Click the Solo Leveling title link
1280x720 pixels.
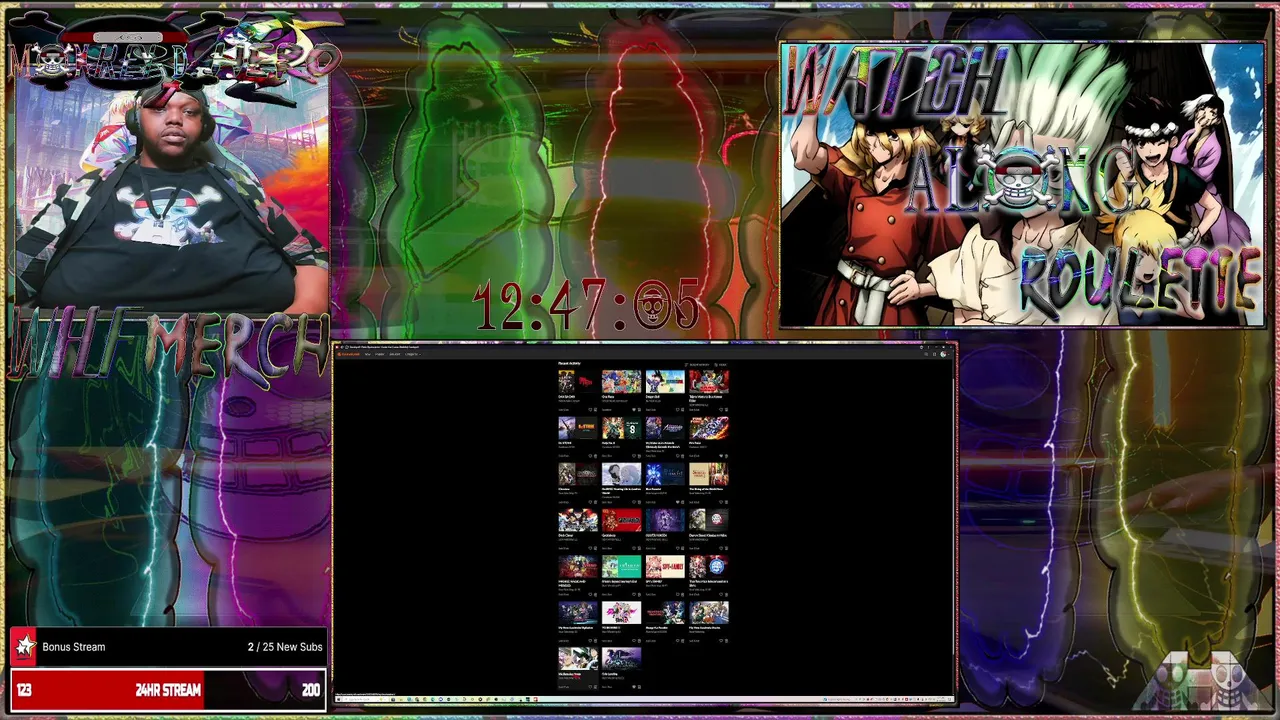[x=609, y=674]
